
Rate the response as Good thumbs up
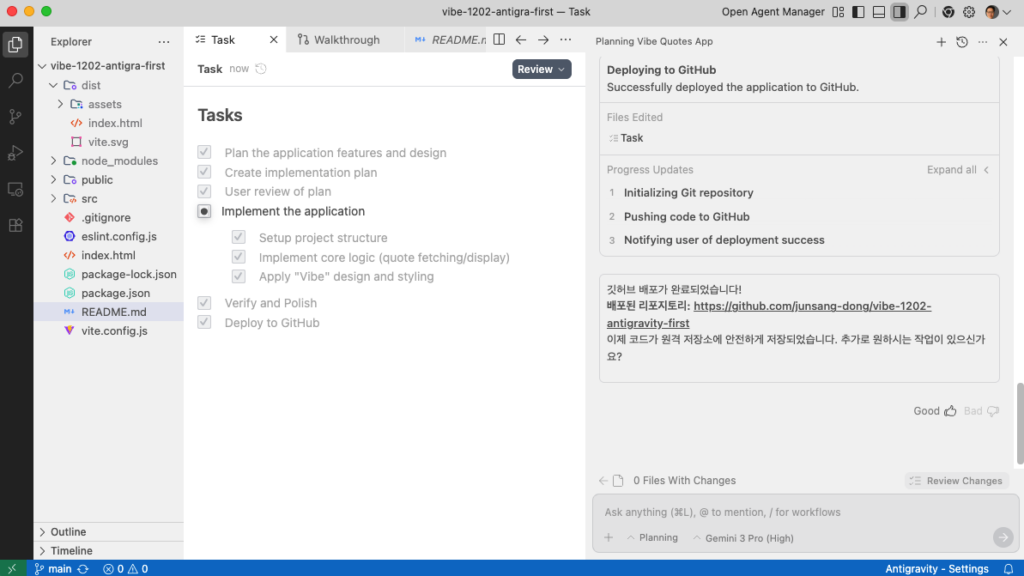(950, 411)
